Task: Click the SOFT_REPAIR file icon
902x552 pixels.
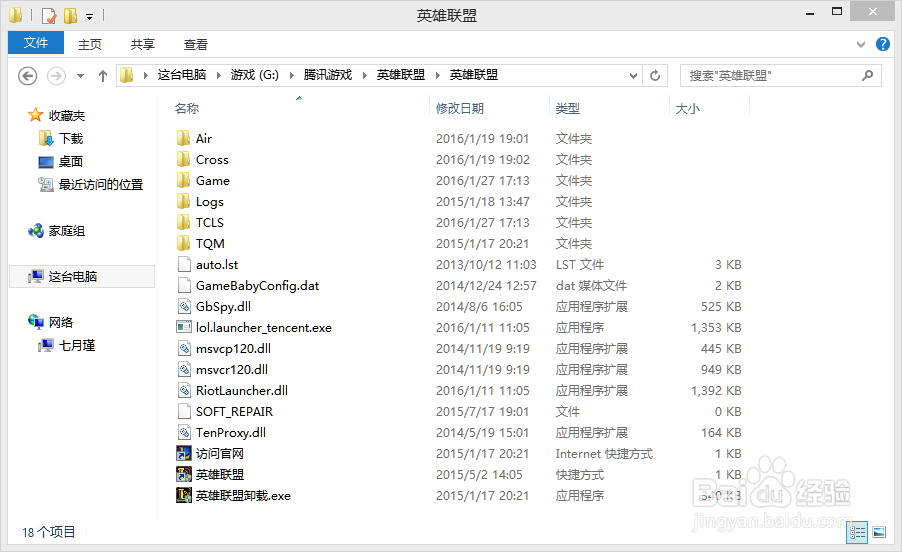Action: [184, 411]
